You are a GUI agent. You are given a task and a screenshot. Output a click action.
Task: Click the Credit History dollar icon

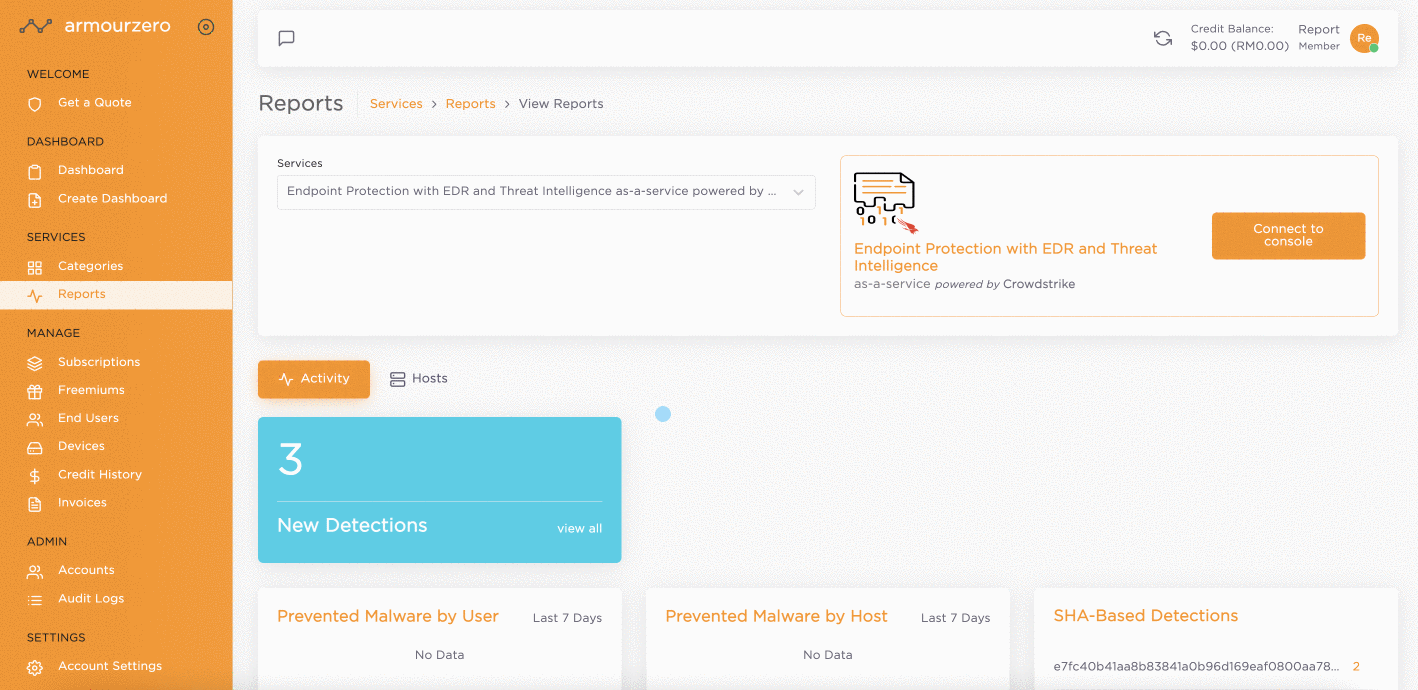[x=35, y=476]
